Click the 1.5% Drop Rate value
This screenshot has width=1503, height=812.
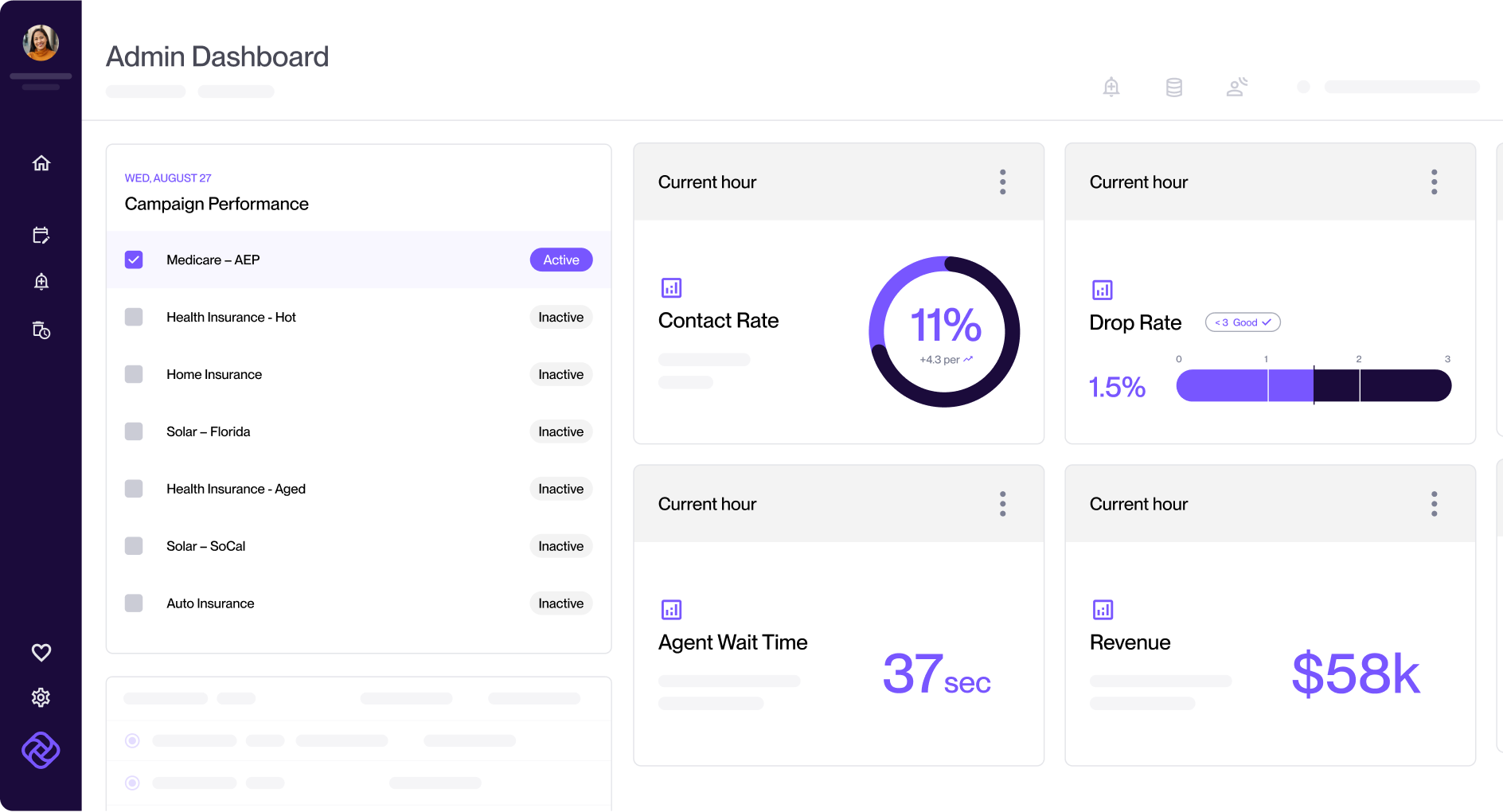coord(1117,387)
